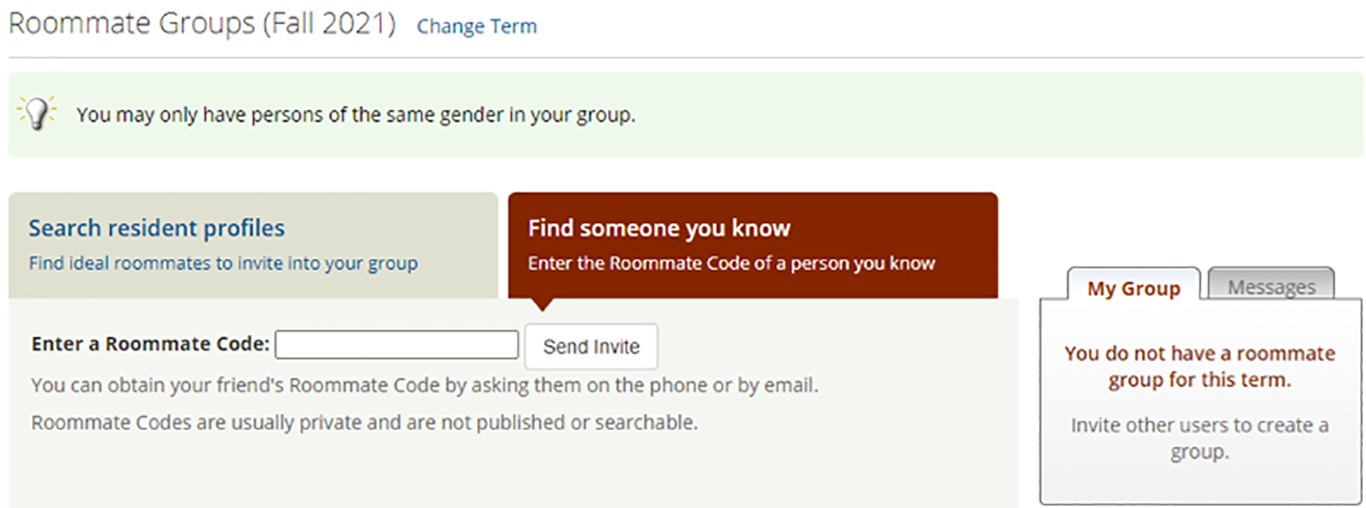Select the Search resident profiles tab
Image resolution: width=1366 pixels, height=508 pixels.
click(253, 245)
